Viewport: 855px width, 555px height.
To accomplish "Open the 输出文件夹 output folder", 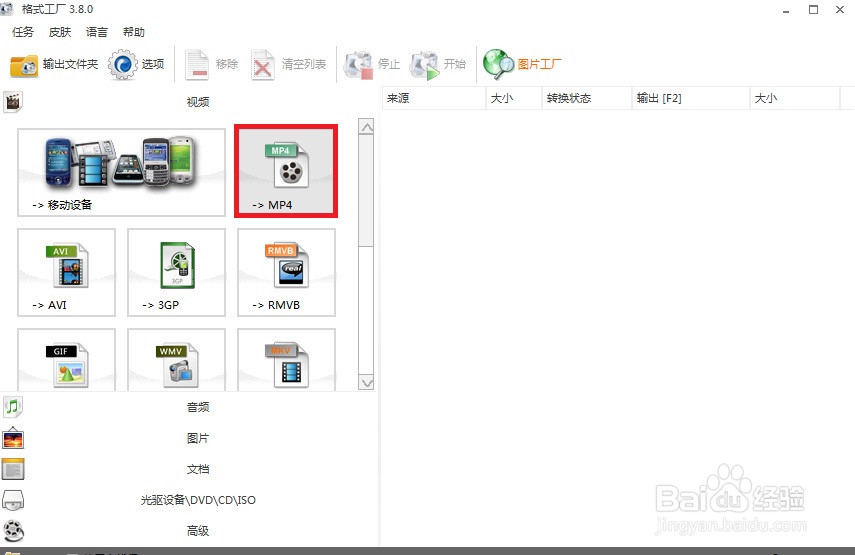I will click(x=54, y=65).
